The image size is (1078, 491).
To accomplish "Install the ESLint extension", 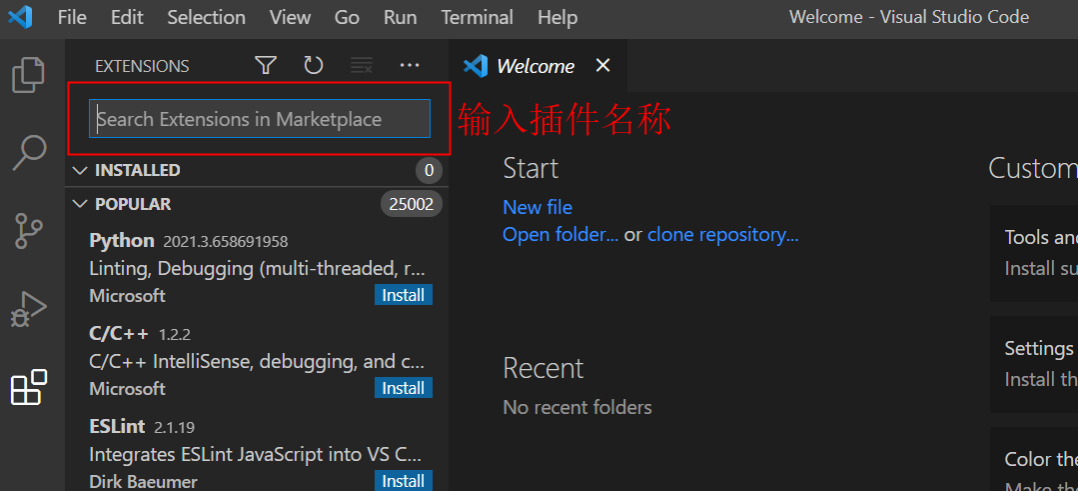I will coord(404,481).
